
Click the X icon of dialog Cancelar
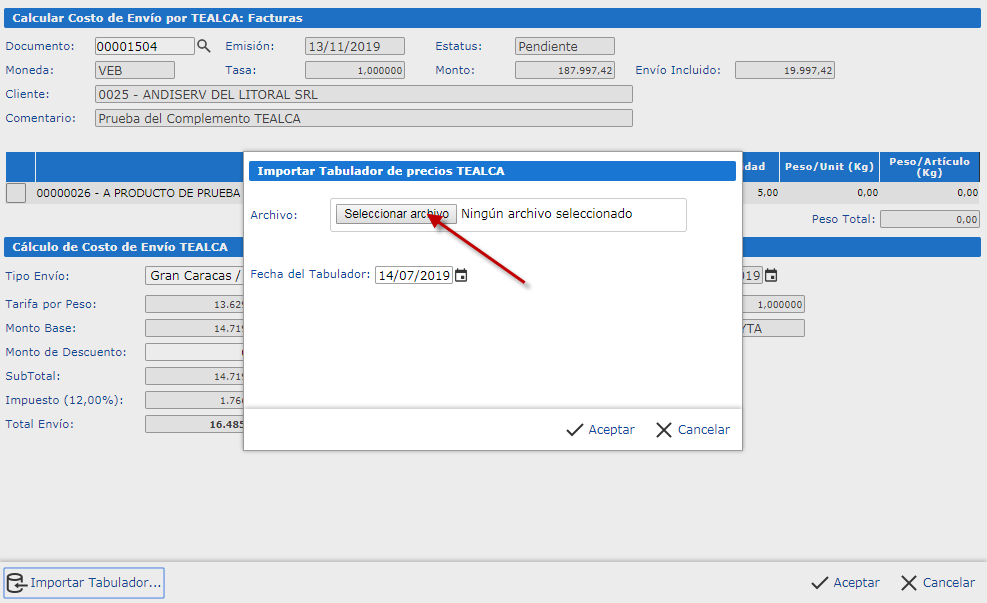click(664, 430)
